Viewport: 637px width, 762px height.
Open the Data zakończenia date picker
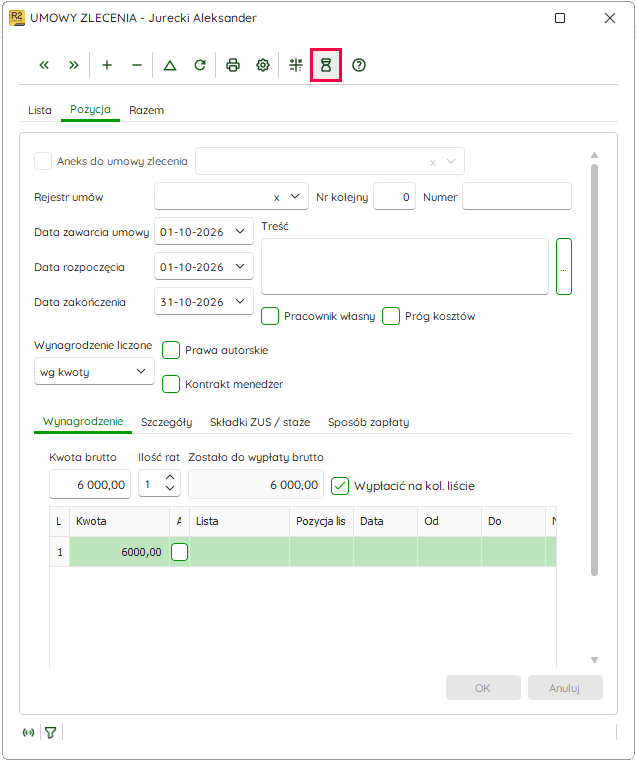click(x=240, y=301)
